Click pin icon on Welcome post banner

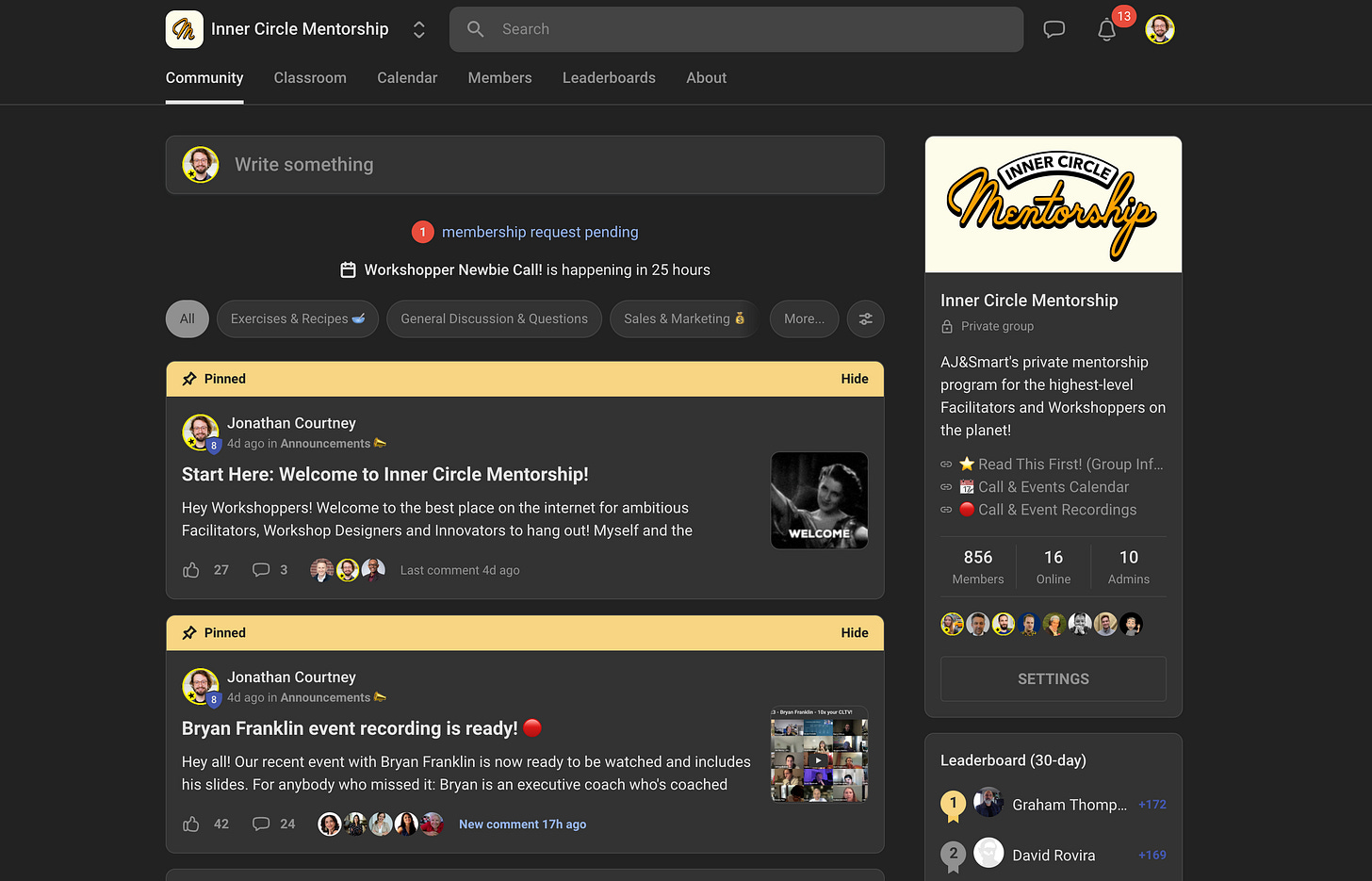click(x=189, y=379)
